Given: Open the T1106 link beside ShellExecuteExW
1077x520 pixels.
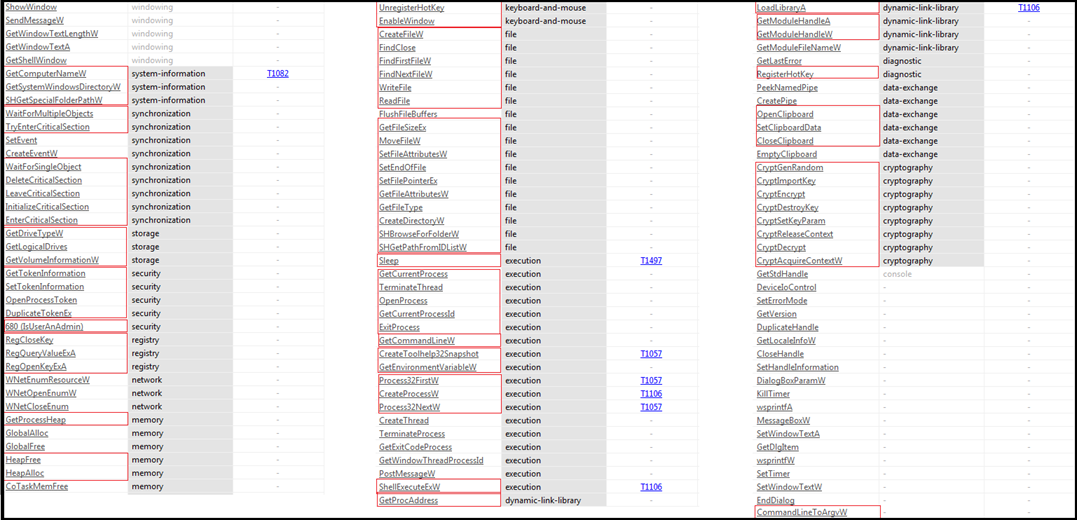Looking at the screenshot, I should pyautogui.click(x=651, y=487).
